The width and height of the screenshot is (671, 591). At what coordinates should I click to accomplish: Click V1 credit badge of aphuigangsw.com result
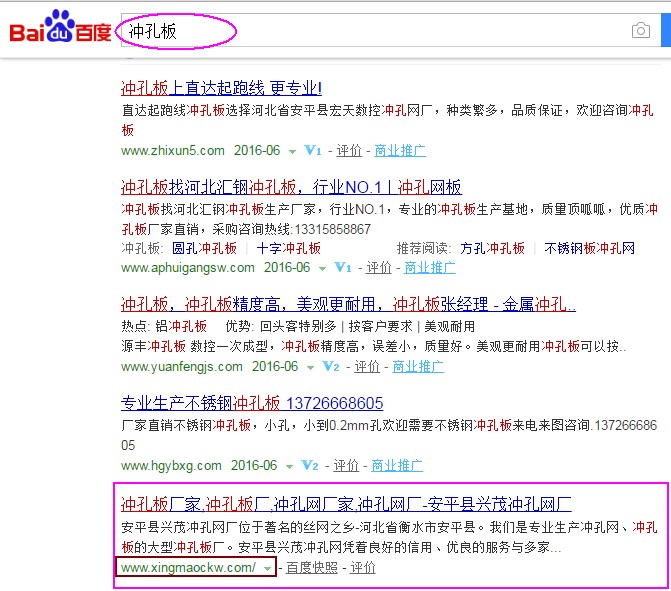(x=343, y=268)
